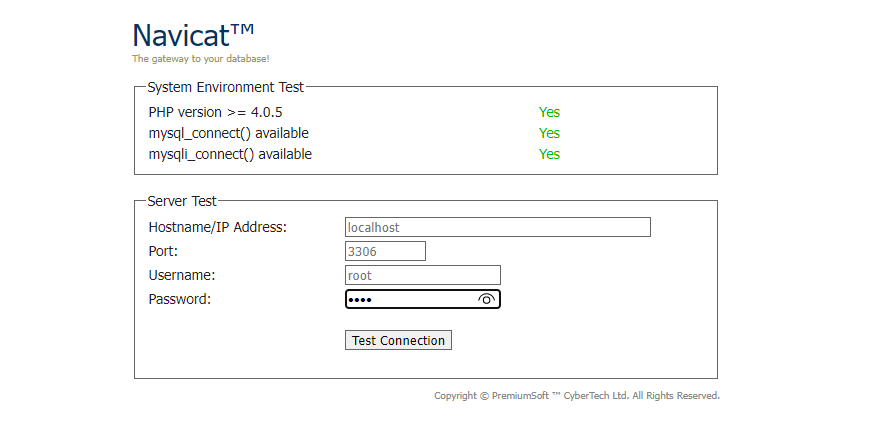Click the Navicat logo heading
The width and height of the screenshot is (873, 438).
coord(193,36)
